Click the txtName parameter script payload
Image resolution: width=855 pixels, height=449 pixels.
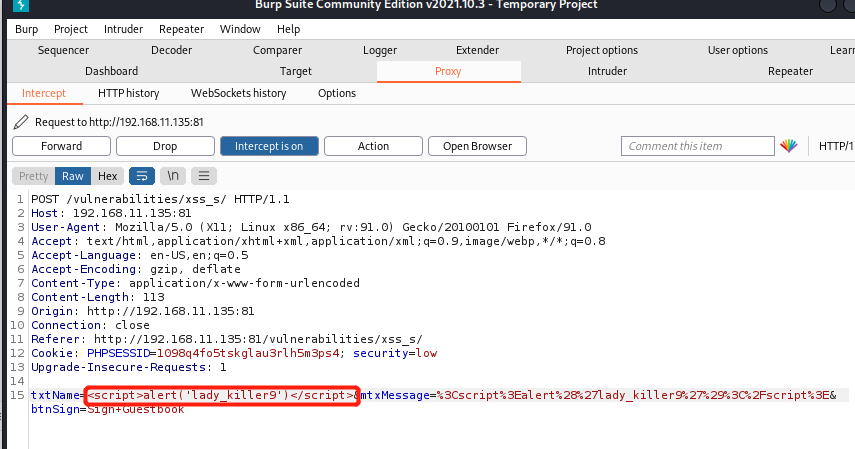point(221,395)
